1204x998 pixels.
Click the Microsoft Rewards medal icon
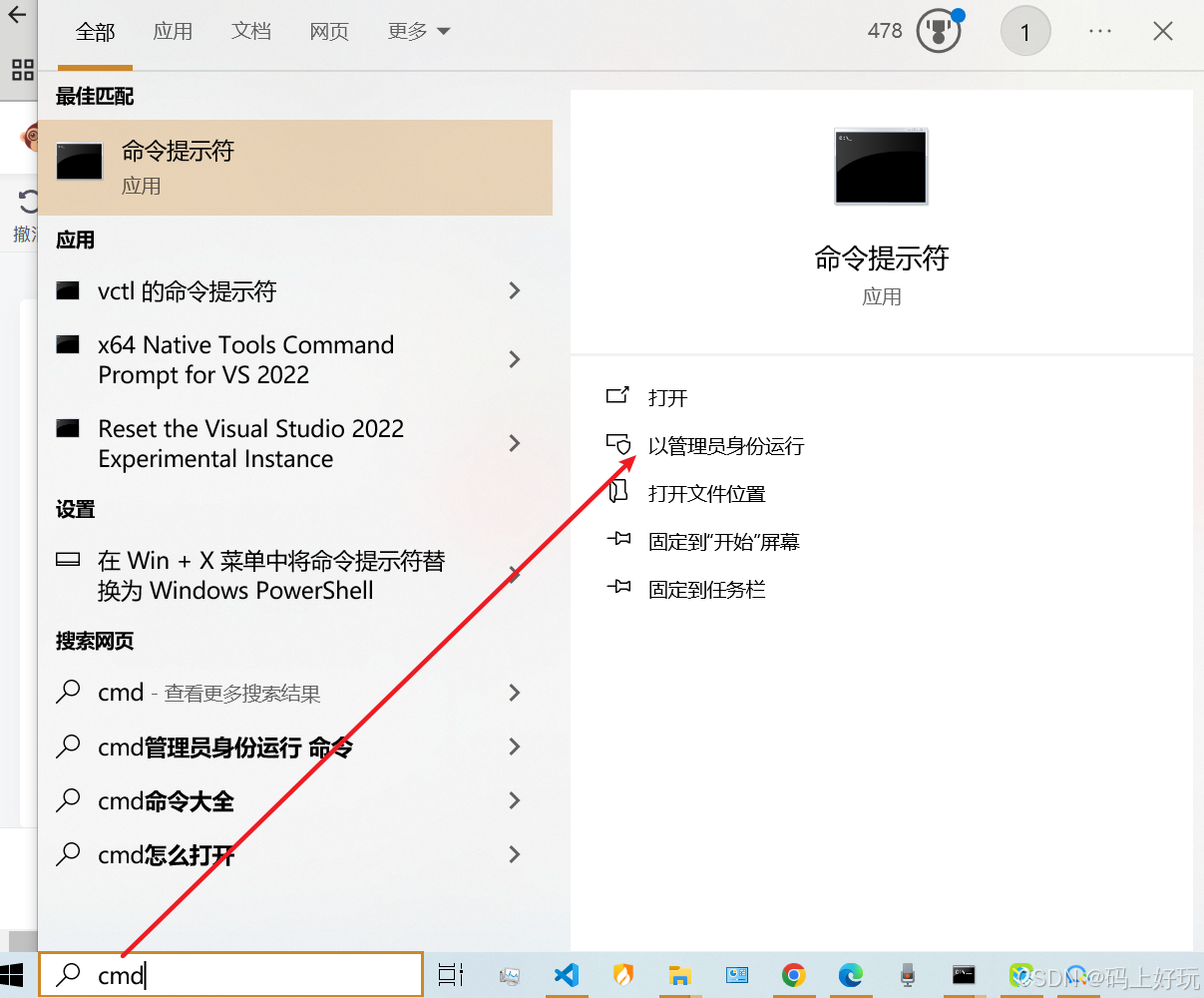[938, 31]
